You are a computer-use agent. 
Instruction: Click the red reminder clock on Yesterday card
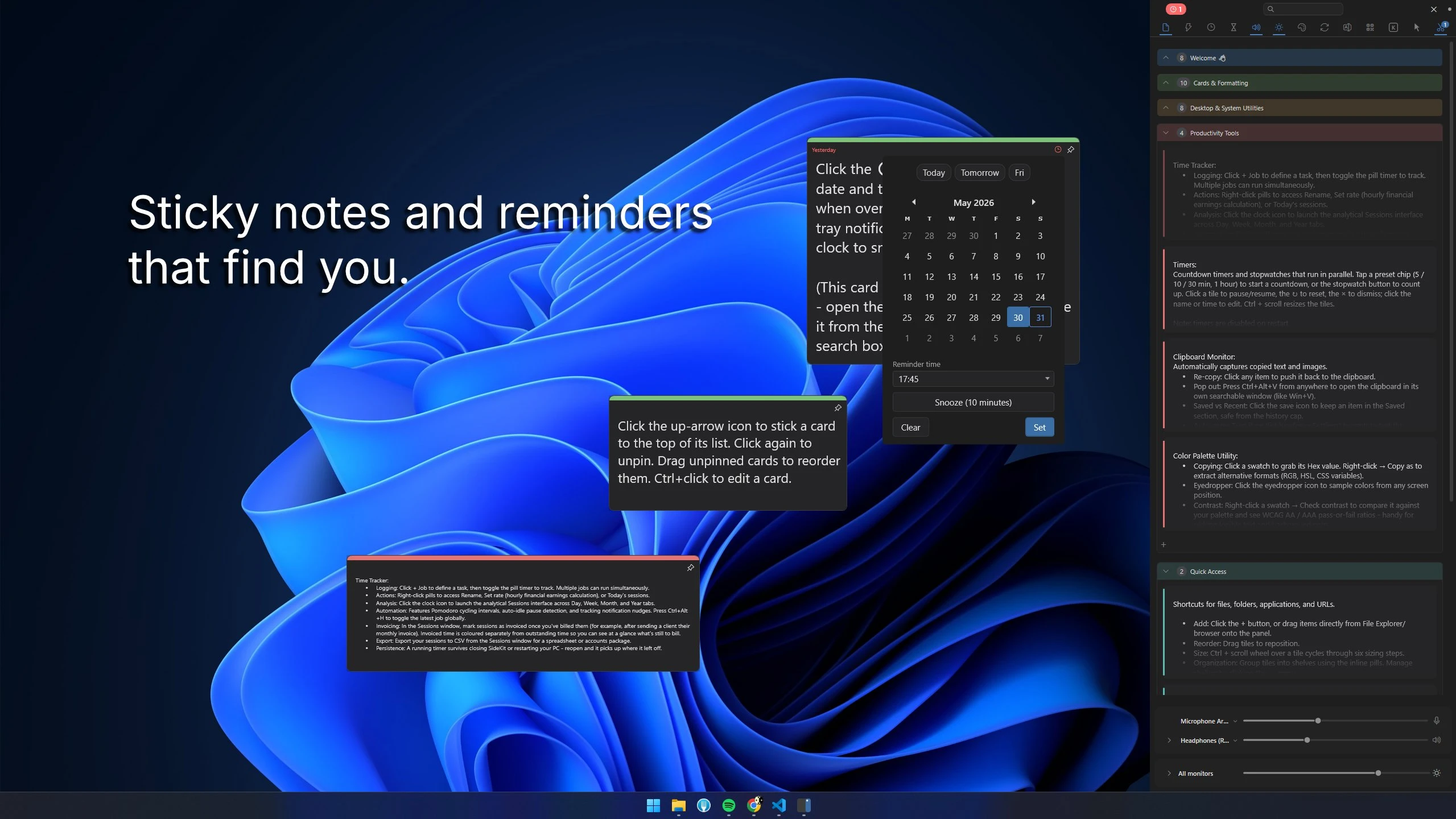click(x=1058, y=150)
